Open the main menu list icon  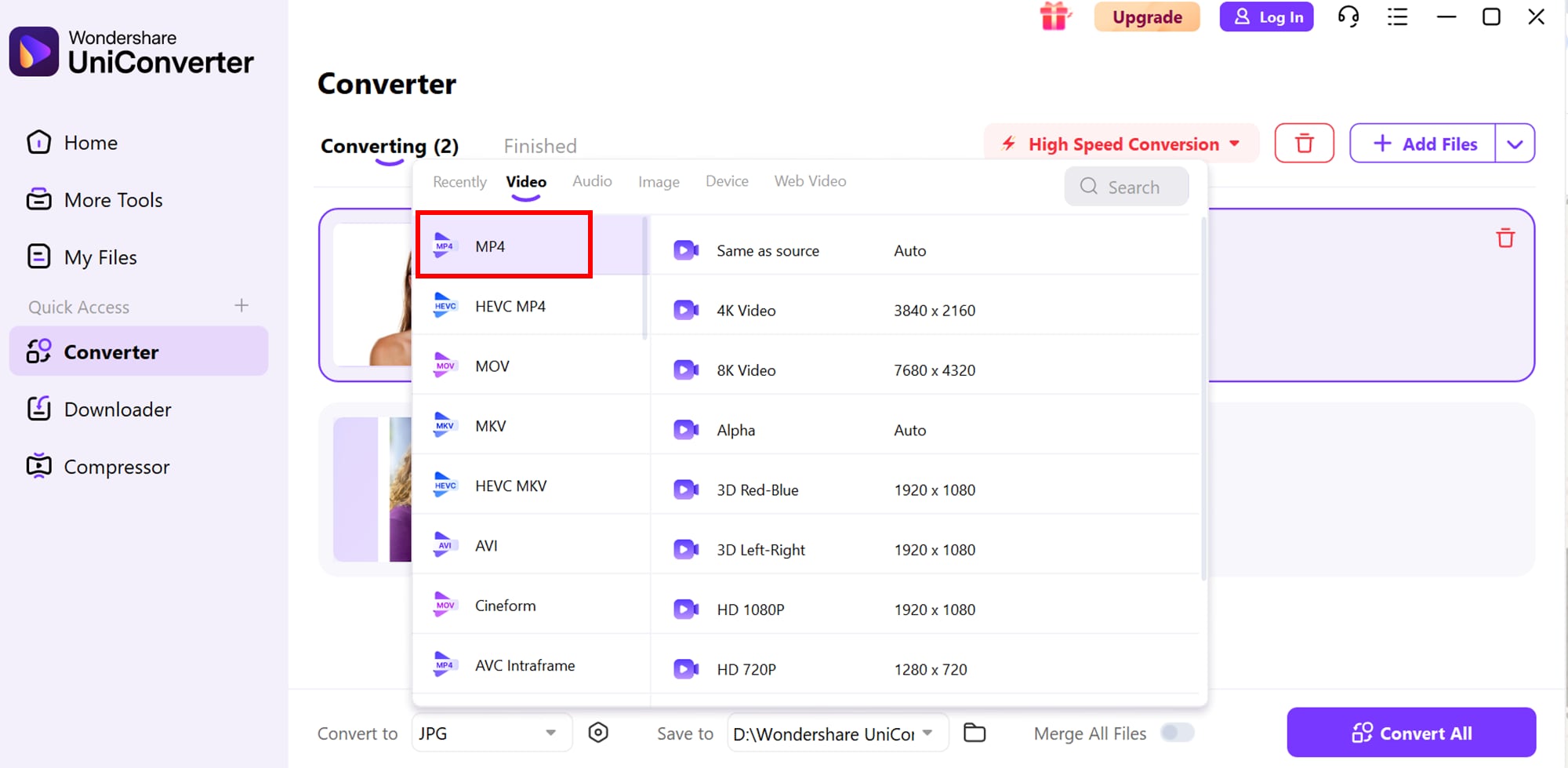tap(1397, 16)
